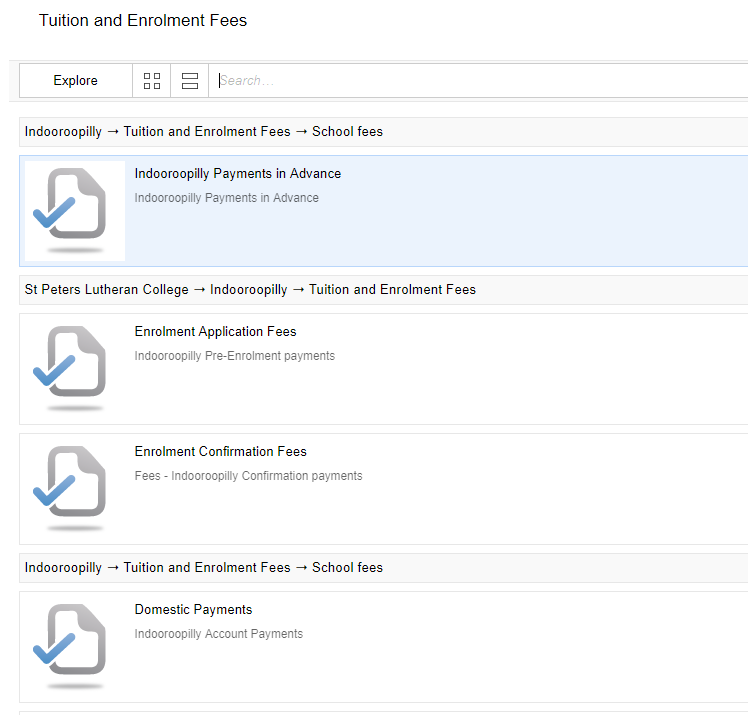Select highlighted Payments in Advance row description
This screenshot has height=715, width=748.
227,197
